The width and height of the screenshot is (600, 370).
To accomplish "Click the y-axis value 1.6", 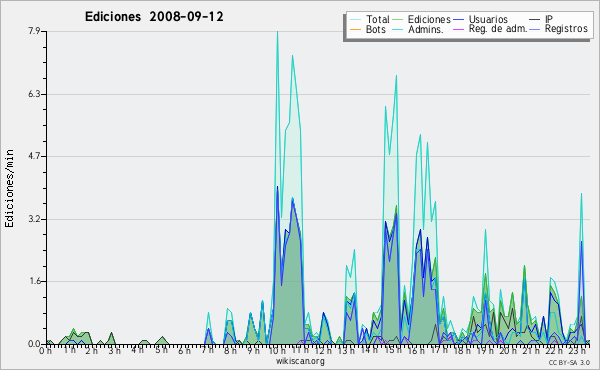I will 34,282.
